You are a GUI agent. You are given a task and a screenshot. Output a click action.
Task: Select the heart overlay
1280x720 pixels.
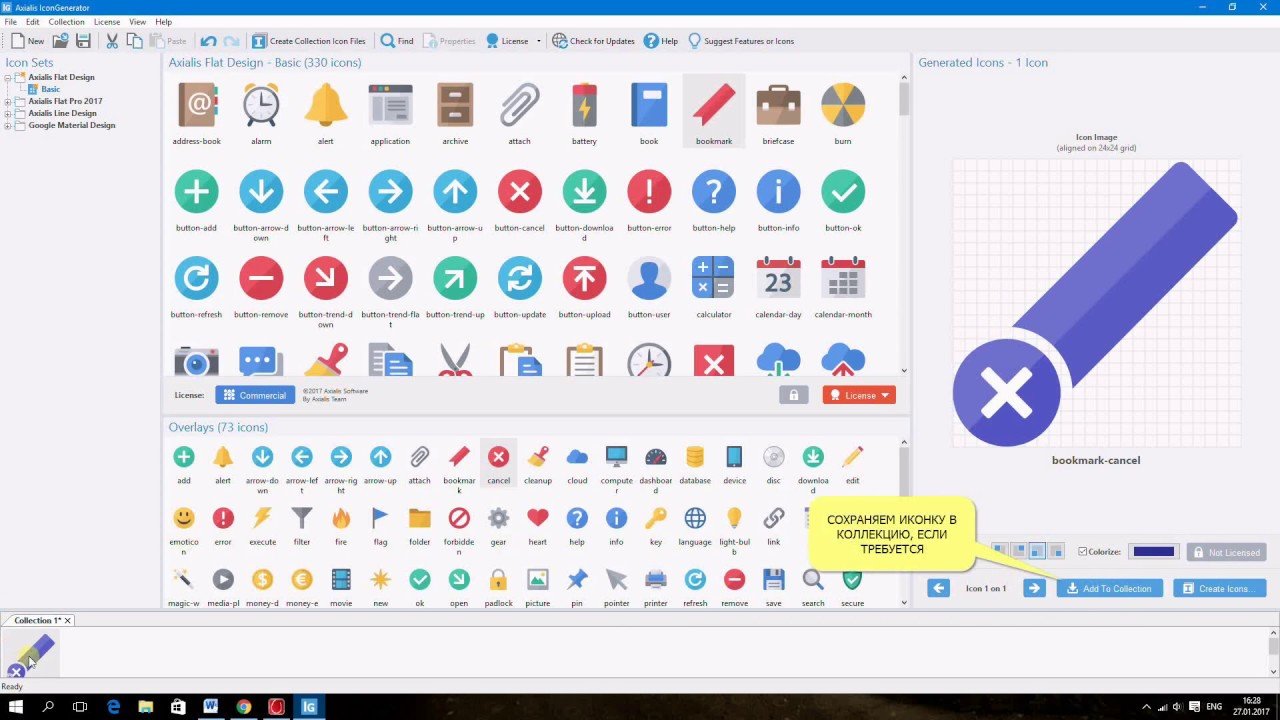[x=538, y=518]
